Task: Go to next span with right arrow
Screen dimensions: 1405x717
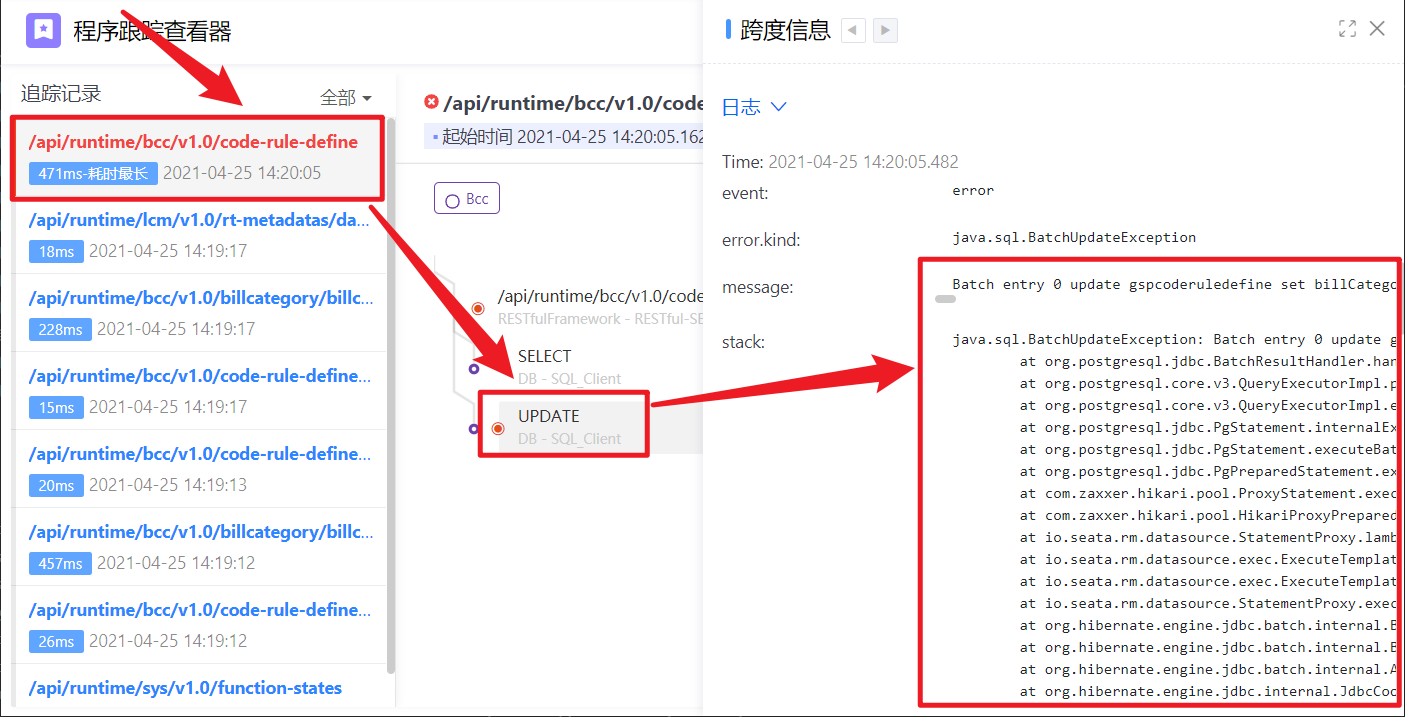Action: pos(885,30)
